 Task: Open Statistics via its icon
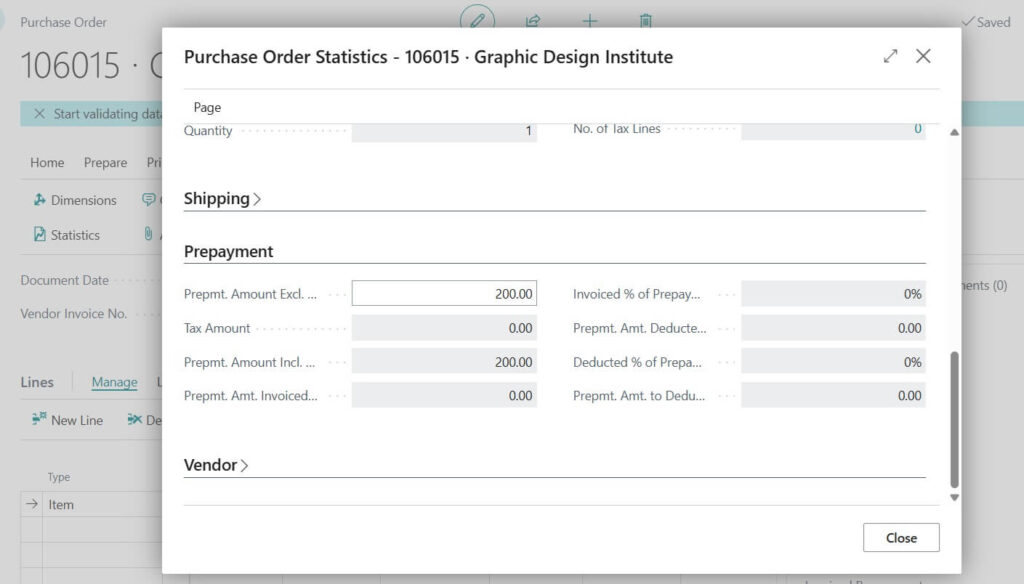[x=39, y=235]
